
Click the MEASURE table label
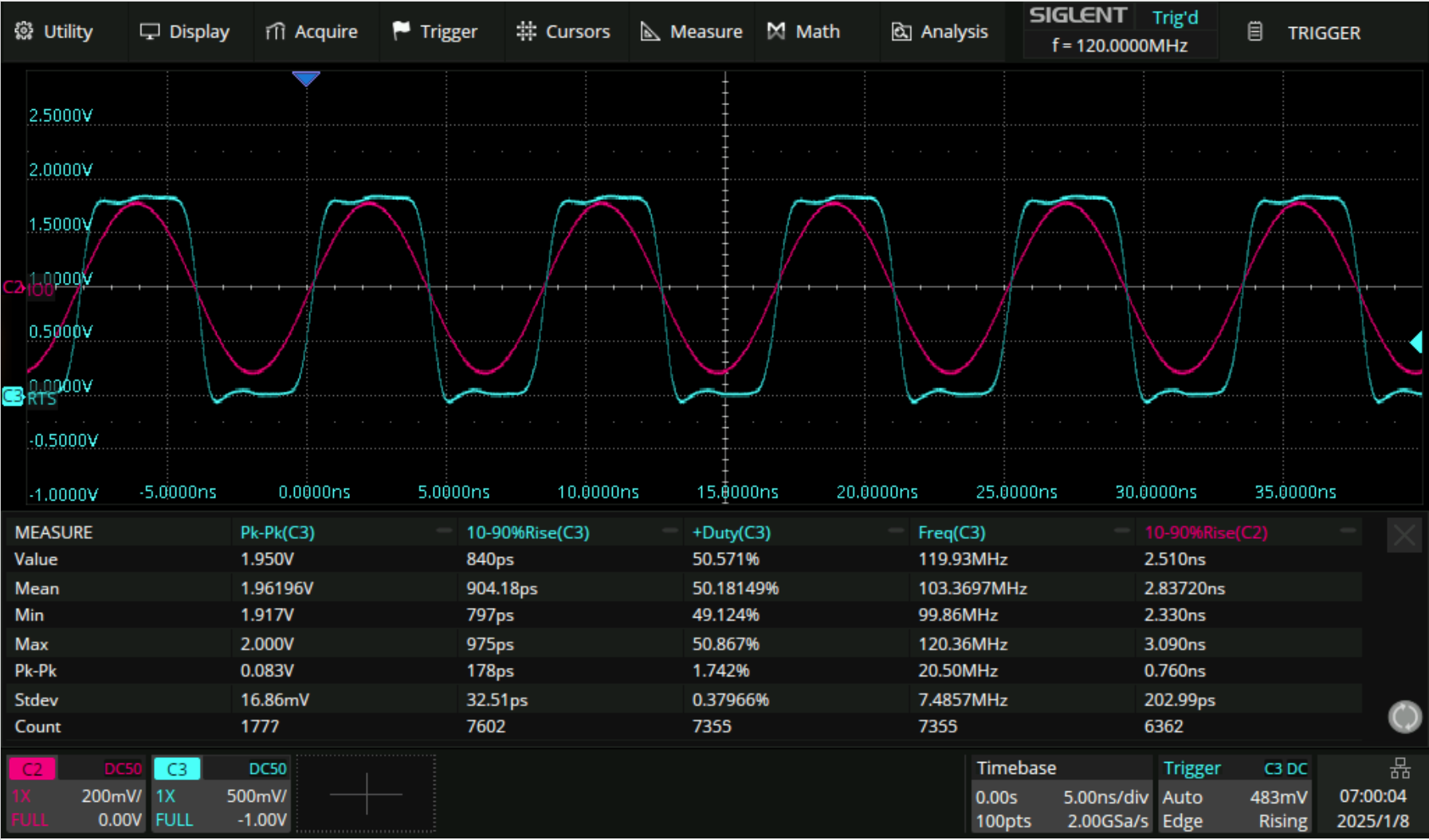pos(53,532)
